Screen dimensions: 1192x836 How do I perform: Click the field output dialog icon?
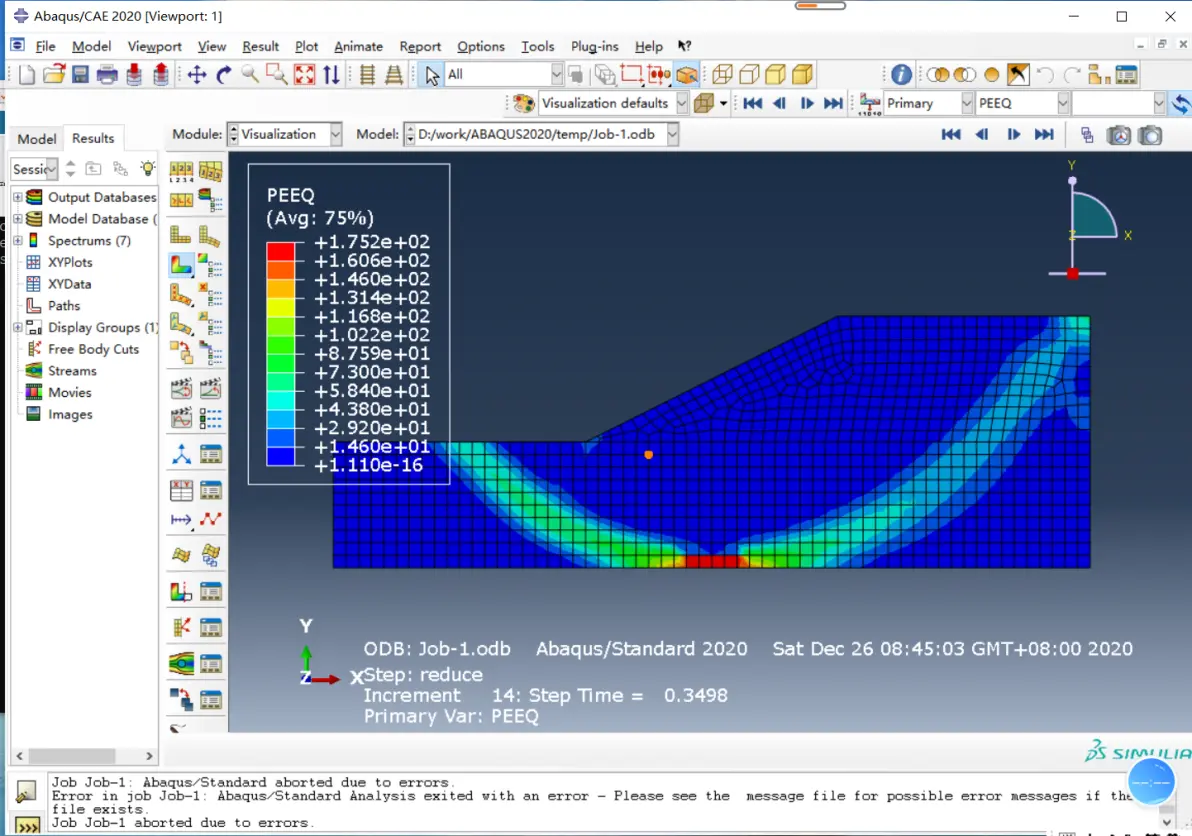pos(870,103)
